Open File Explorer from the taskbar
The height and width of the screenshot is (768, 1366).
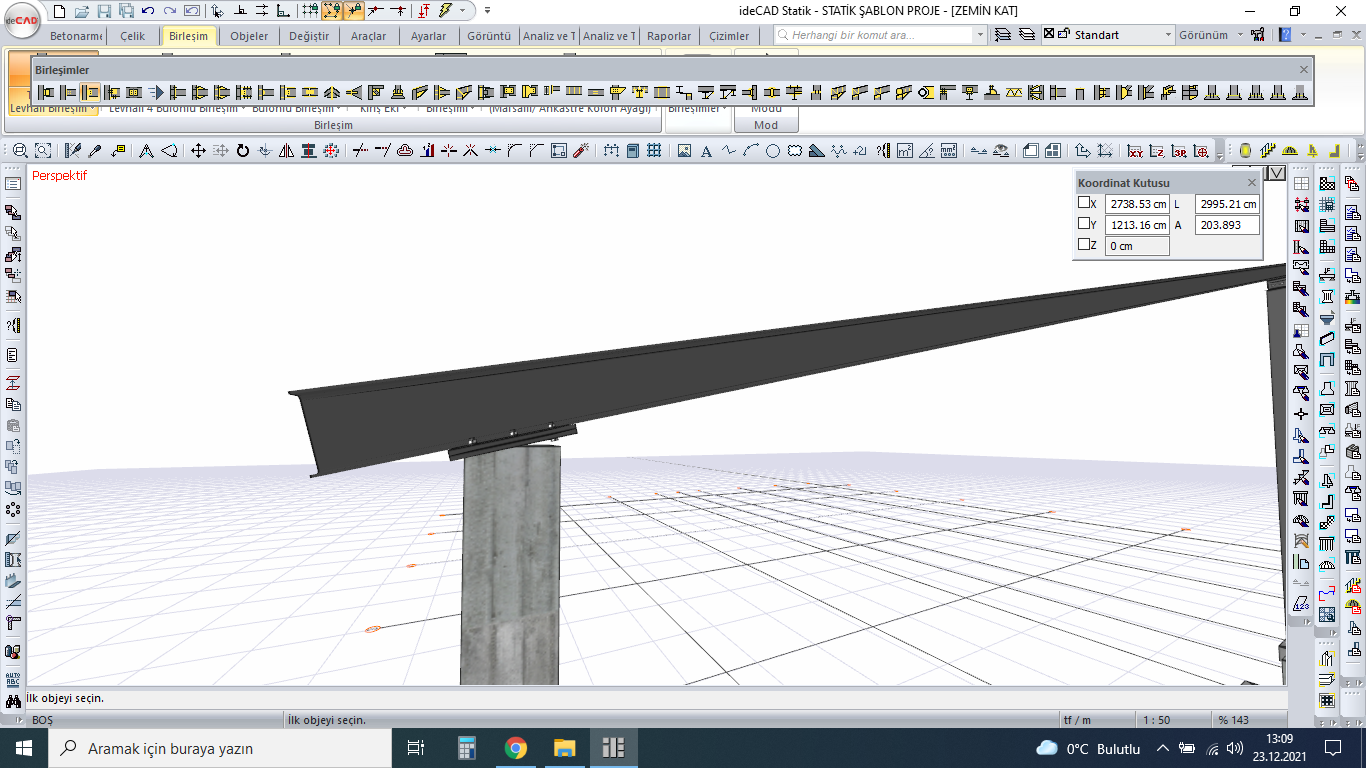click(x=565, y=748)
